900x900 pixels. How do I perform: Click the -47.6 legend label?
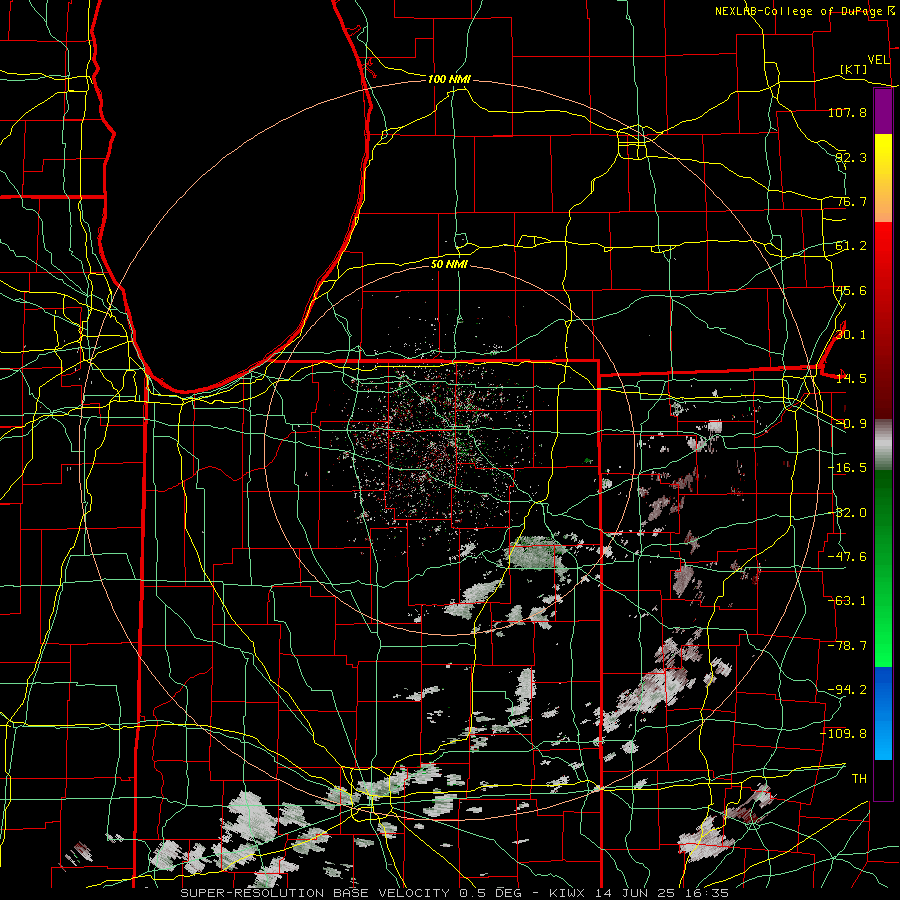coord(847,557)
